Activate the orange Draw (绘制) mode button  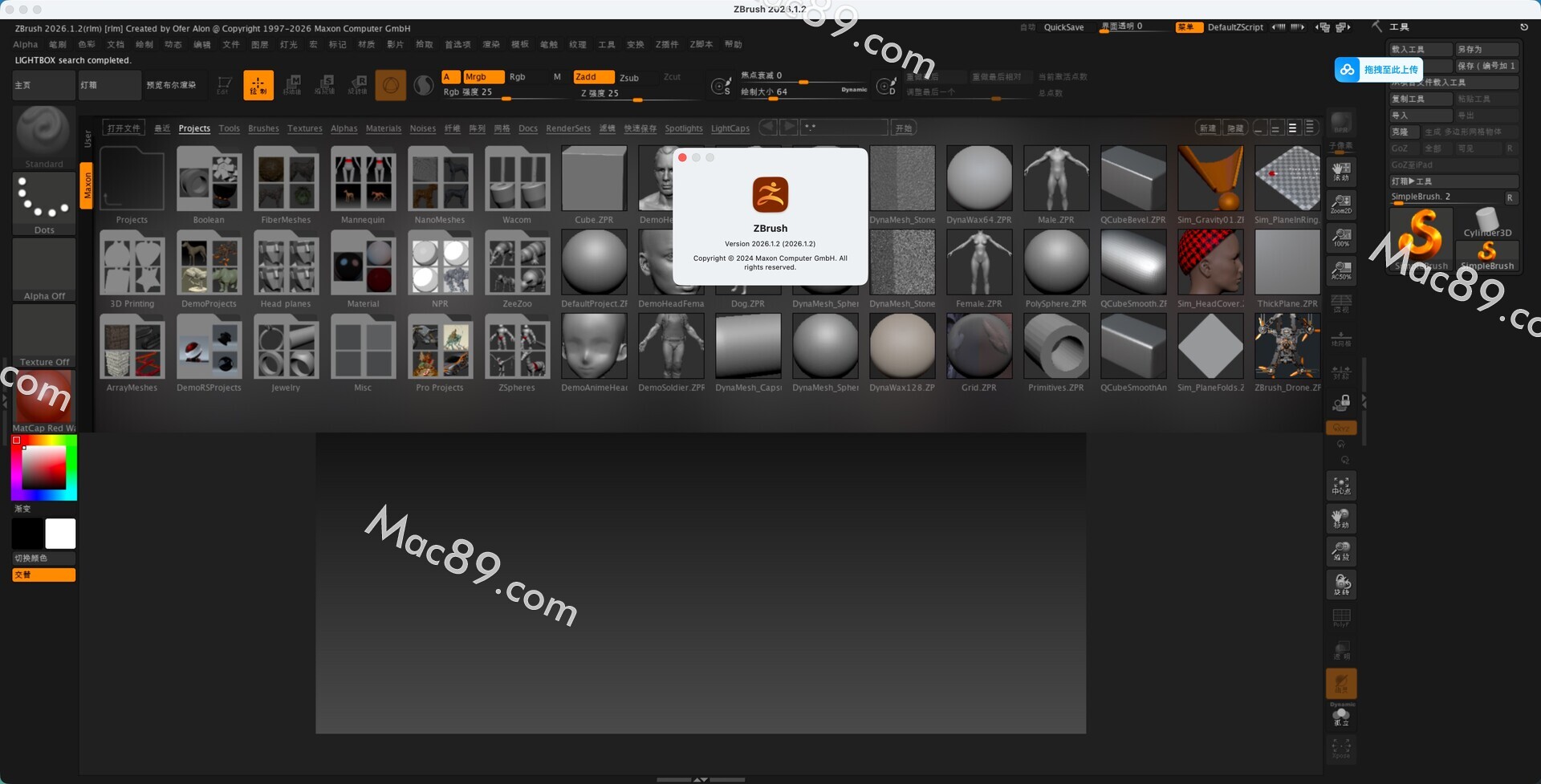pyautogui.click(x=258, y=85)
